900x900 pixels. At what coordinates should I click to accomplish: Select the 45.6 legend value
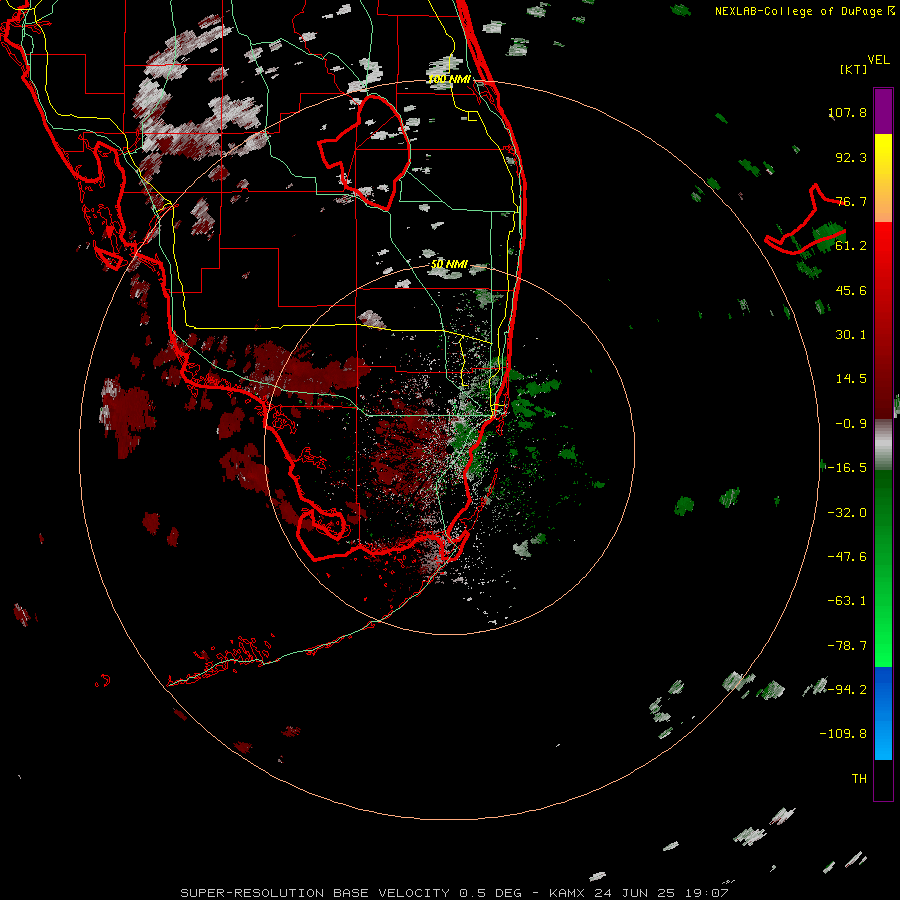(851, 290)
